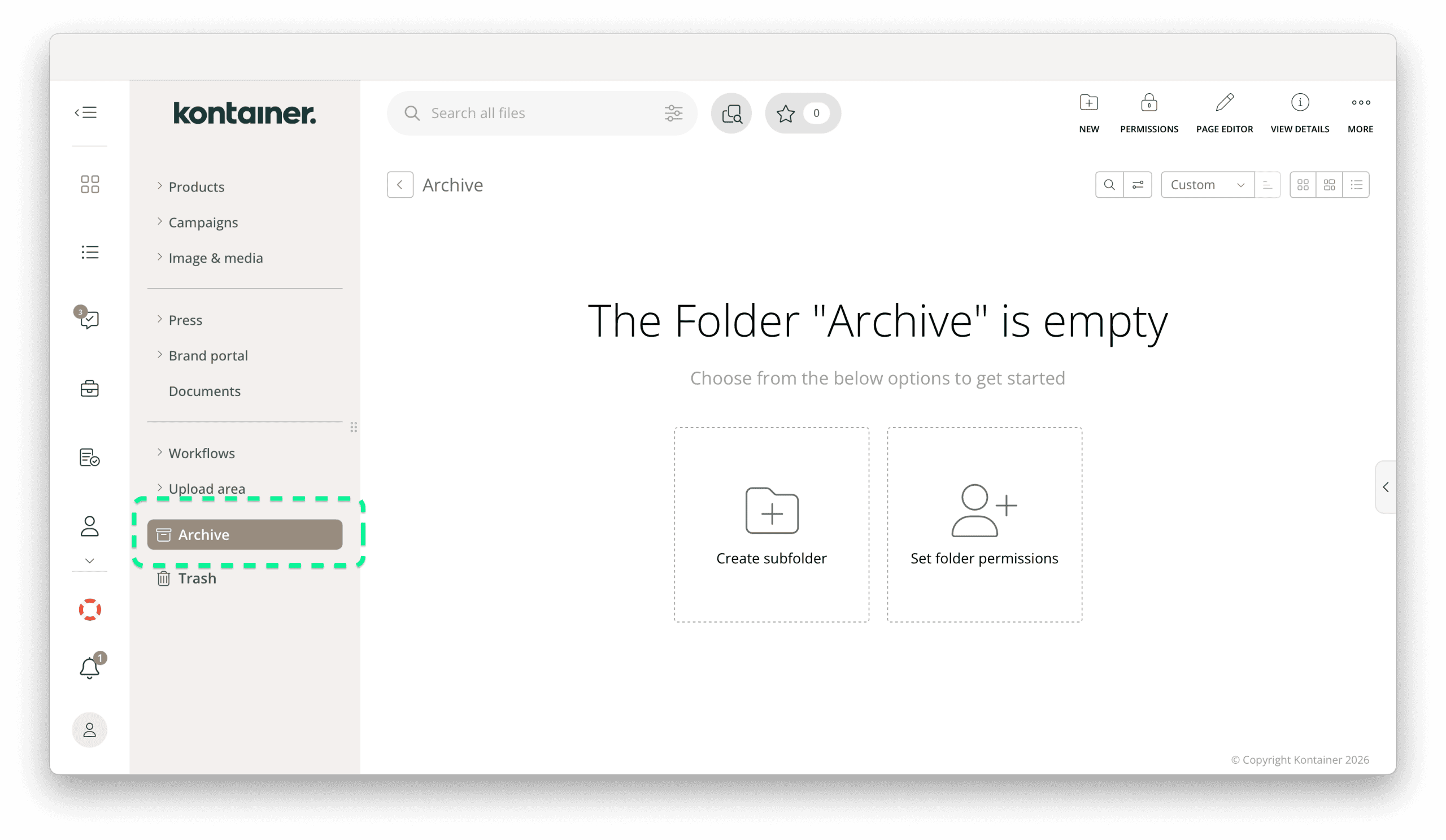This screenshot has height=840, width=1446.
Task: Open the list view icon in left sidebar
Action: coord(89,251)
